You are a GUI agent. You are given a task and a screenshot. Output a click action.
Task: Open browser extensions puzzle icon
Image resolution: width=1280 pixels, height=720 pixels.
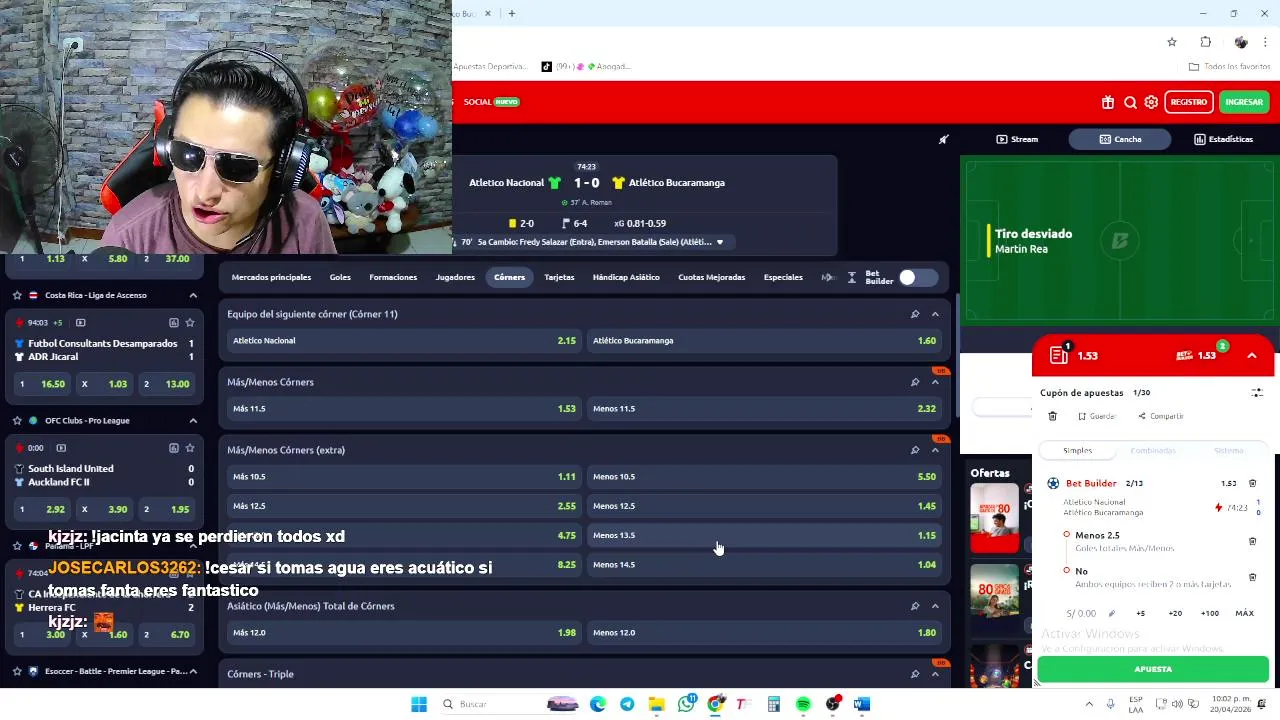[x=1205, y=42]
